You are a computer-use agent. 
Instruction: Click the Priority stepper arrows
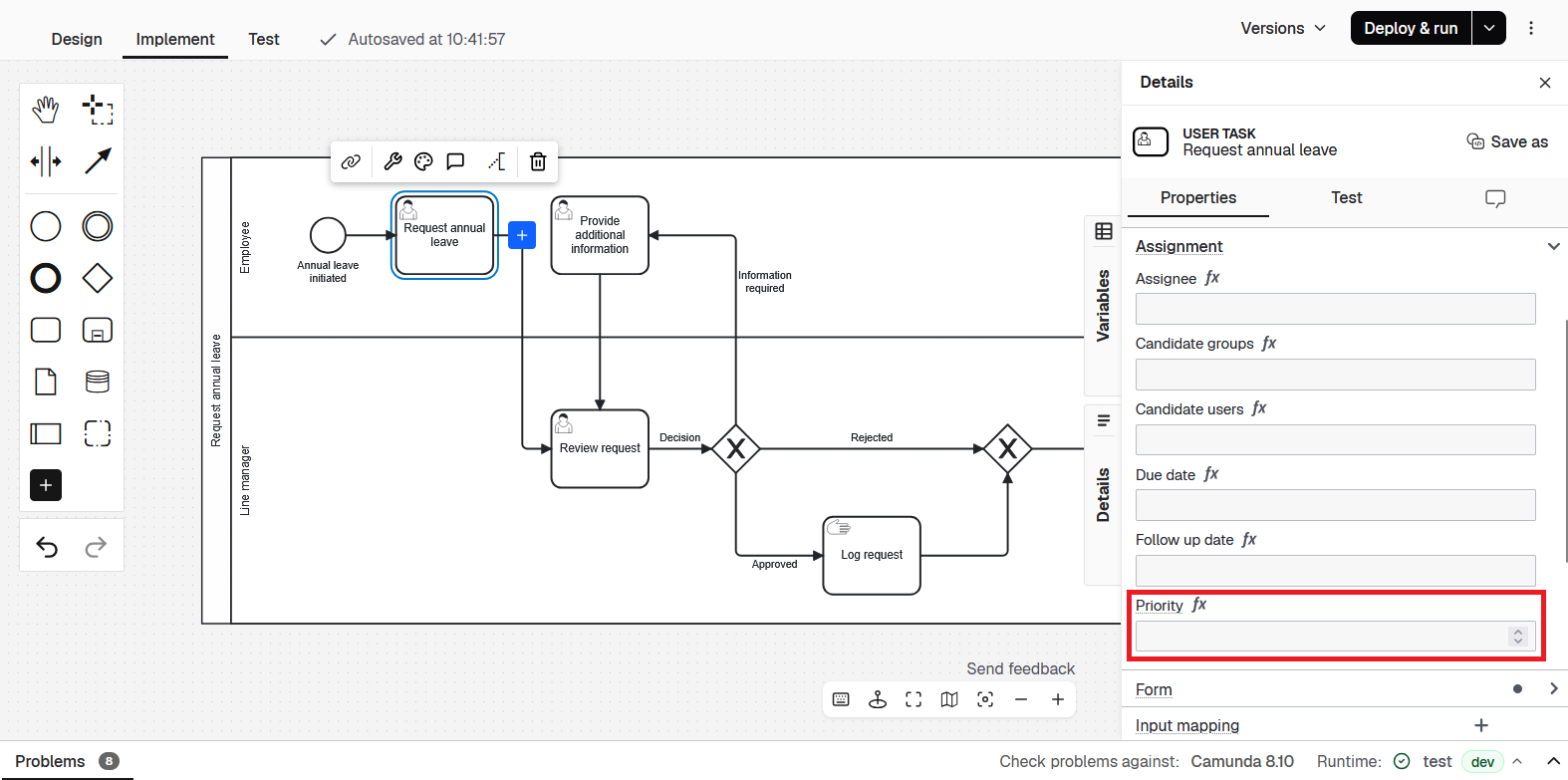[1517, 636]
